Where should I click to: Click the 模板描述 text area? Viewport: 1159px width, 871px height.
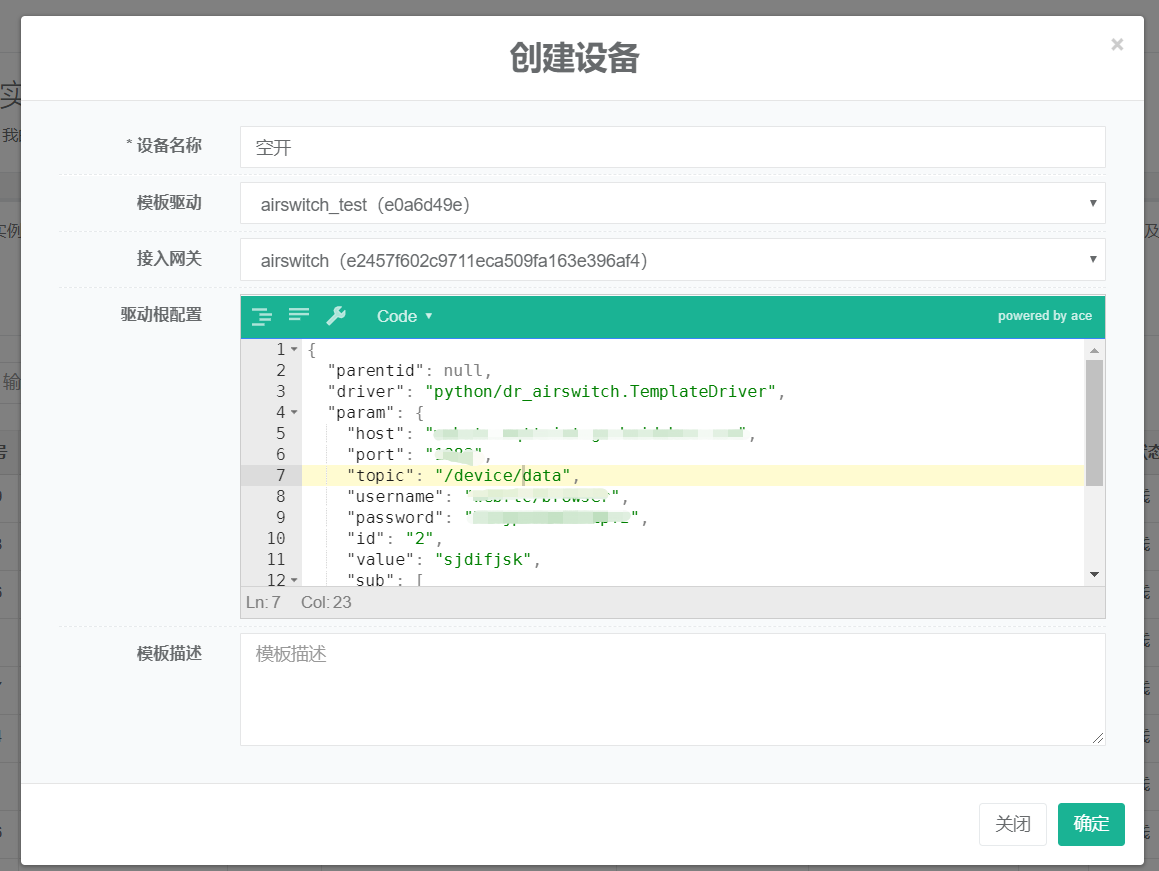pyautogui.click(x=672, y=689)
